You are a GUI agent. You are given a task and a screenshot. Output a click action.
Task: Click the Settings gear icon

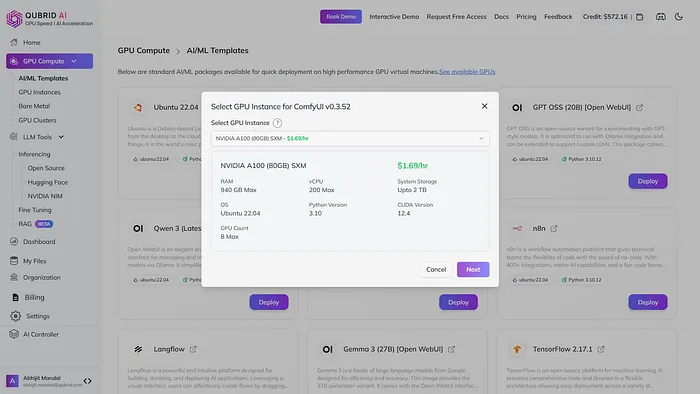tap(16, 316)
